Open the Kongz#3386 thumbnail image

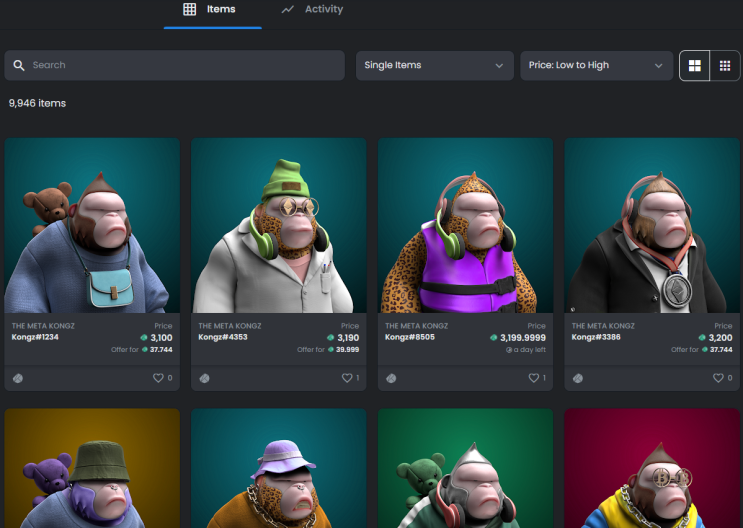(x=652, y=225)
